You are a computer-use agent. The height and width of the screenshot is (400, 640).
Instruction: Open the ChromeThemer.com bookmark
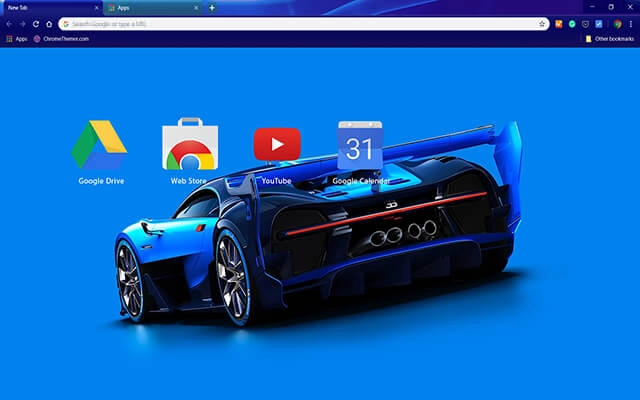(61, 39)
